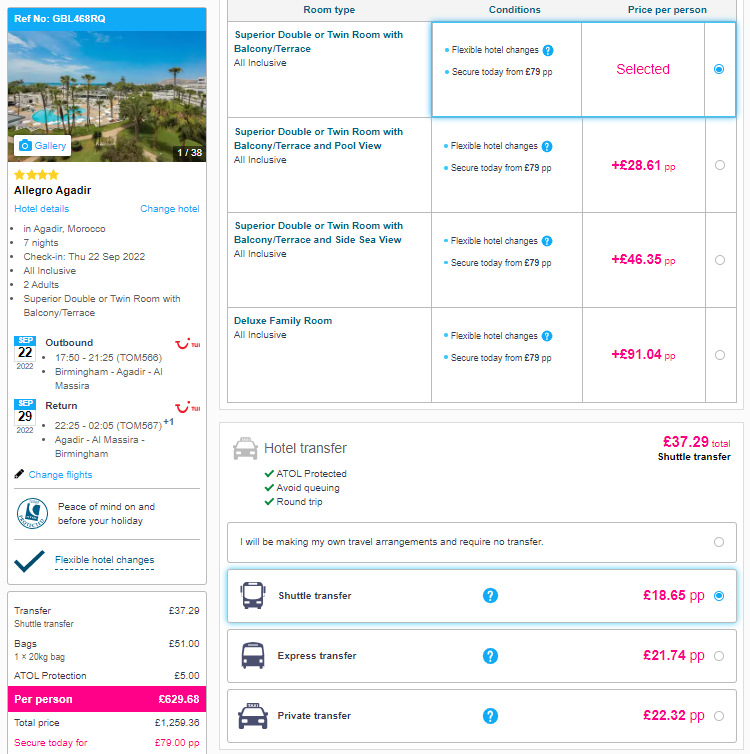Click the Private transfer taxi icon
The image size is (750, 754).
click(x=253, y=716)
